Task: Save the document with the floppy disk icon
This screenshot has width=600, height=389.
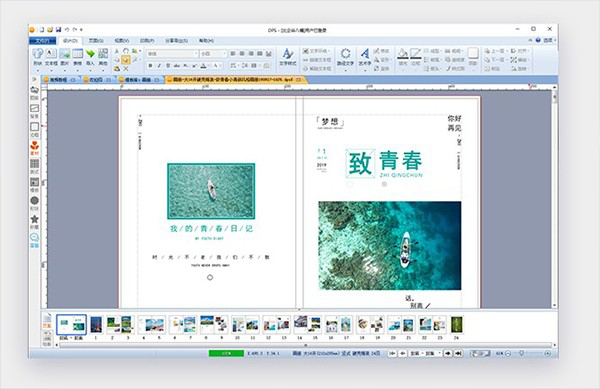Action: [x=59, y=29]
